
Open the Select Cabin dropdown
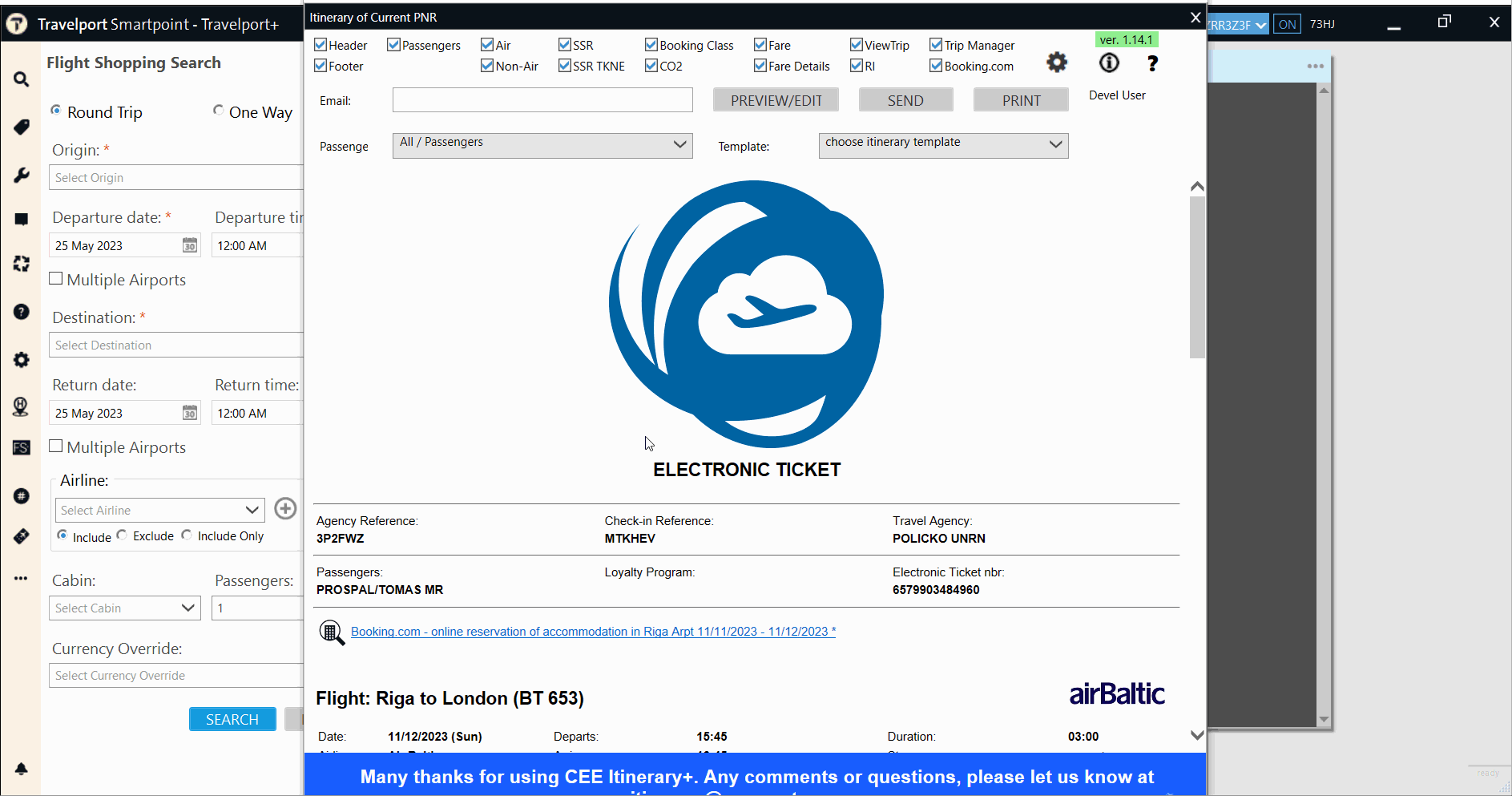click(125, 608)
